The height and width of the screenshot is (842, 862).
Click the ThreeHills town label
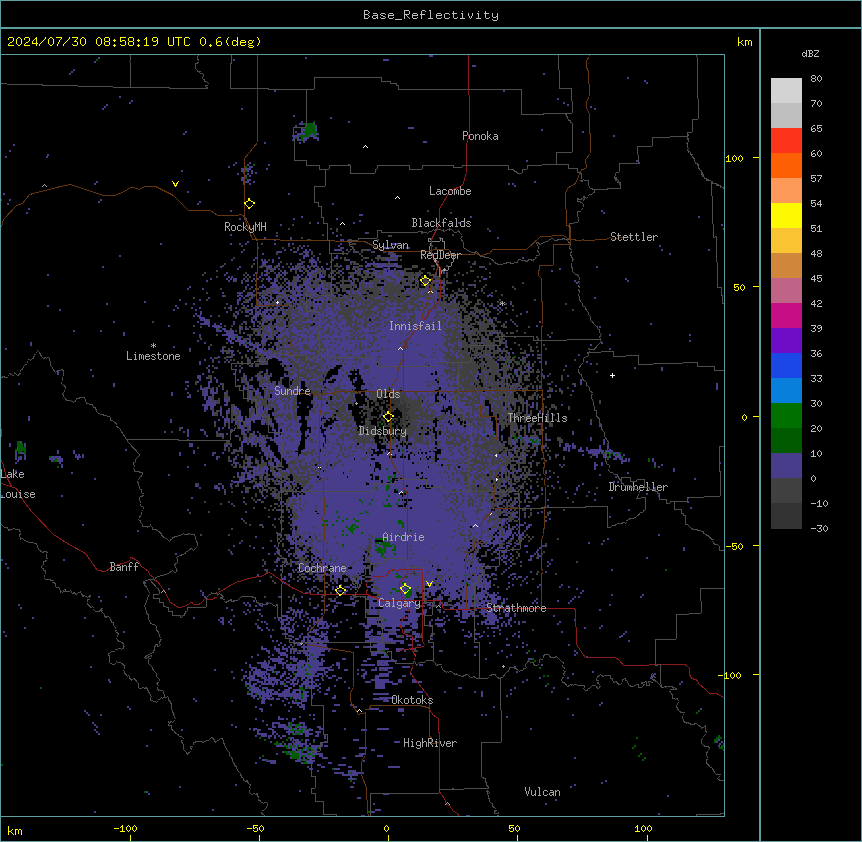click(x=537, y=418)
